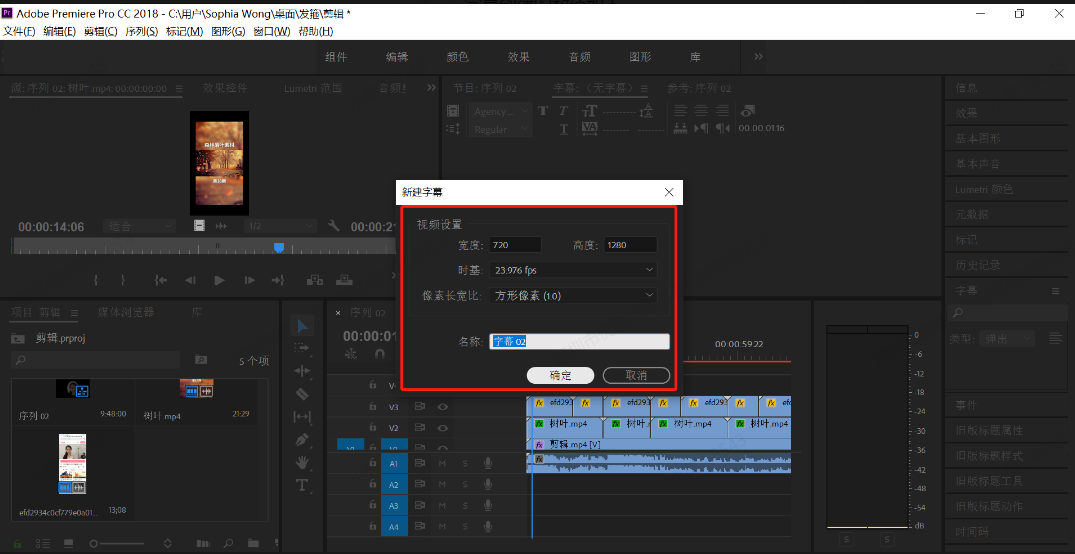This screenshot has width=1075, height=554.
Task: Click the new bin folder icon
Action: 254,544
